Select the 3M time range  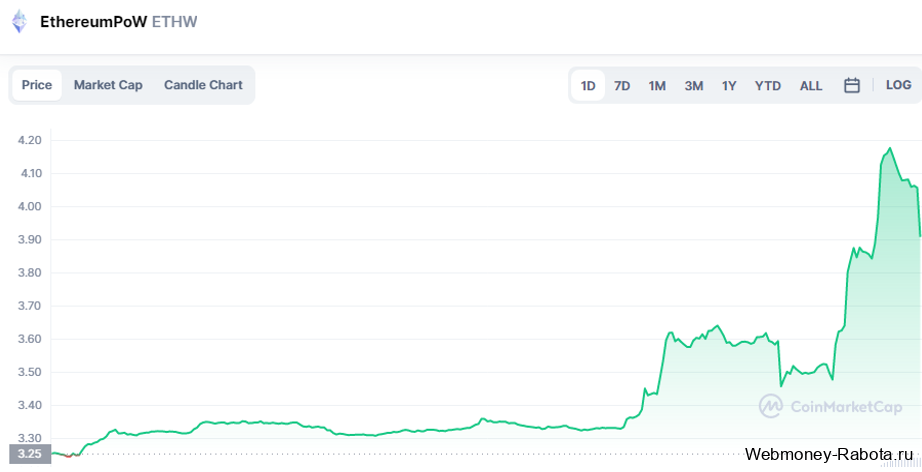694,86
